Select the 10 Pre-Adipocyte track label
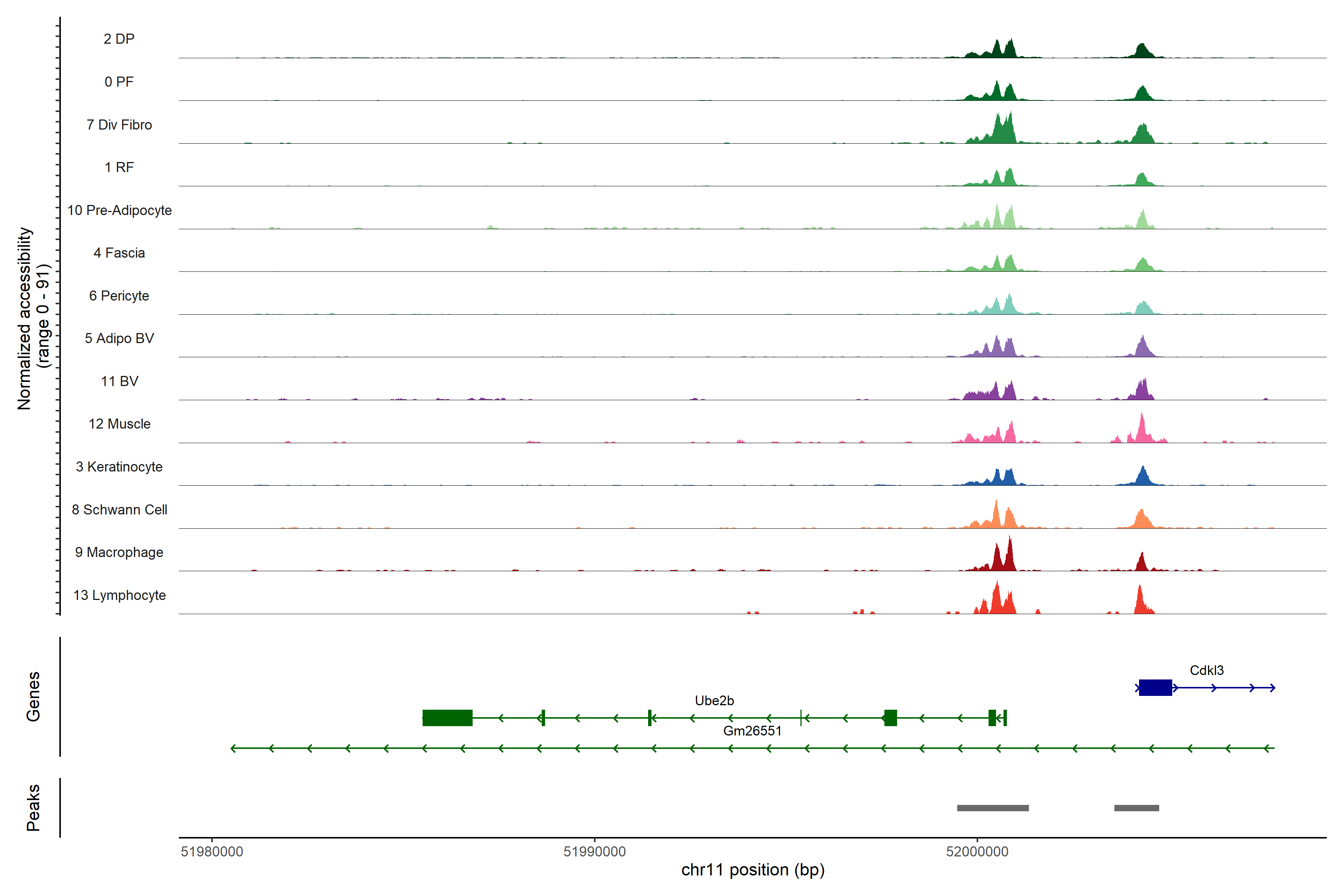 click(119, 210)
